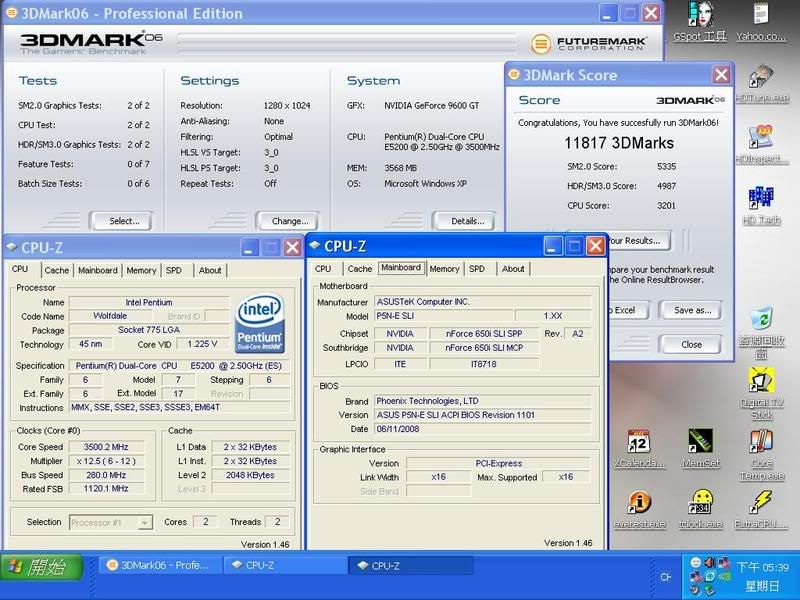800x600 pixels.
Task: Click the left CPU-Z title bar icon
Action: click(11, 247)
